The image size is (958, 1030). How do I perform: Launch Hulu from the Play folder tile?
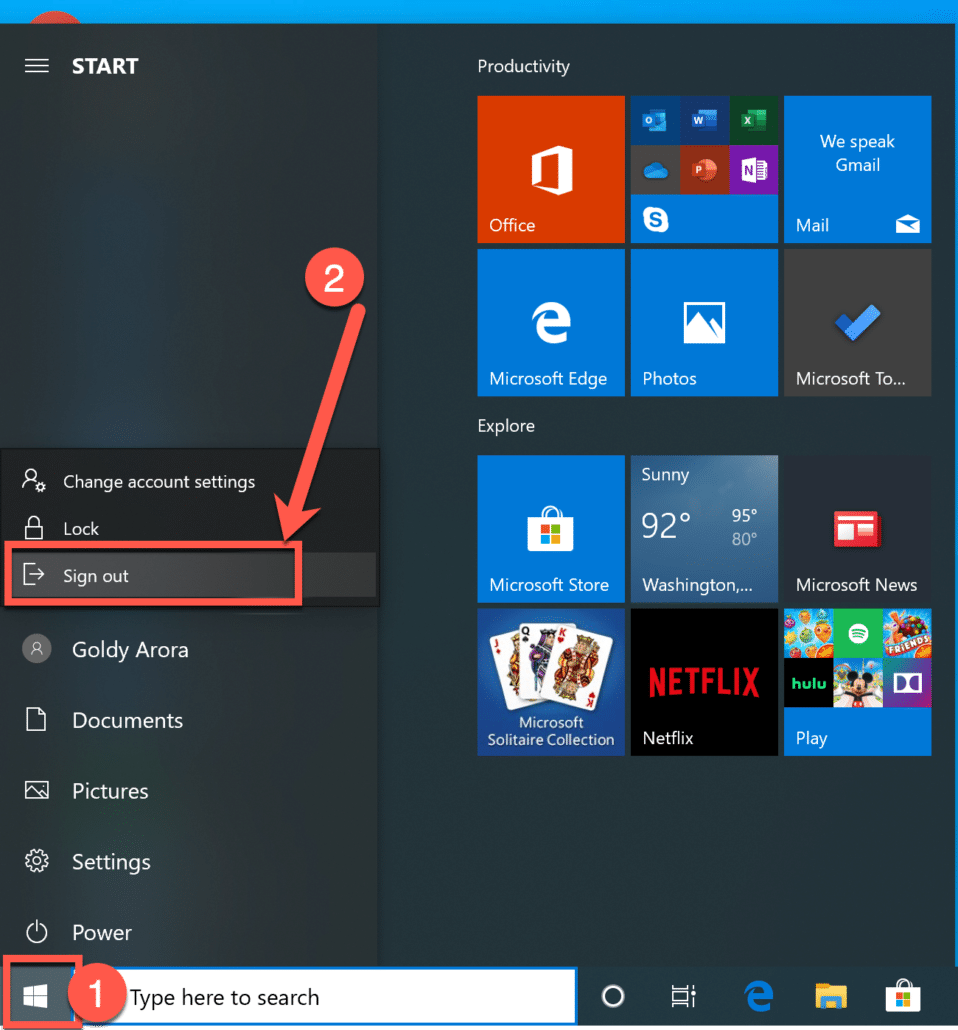click(809, 683)
